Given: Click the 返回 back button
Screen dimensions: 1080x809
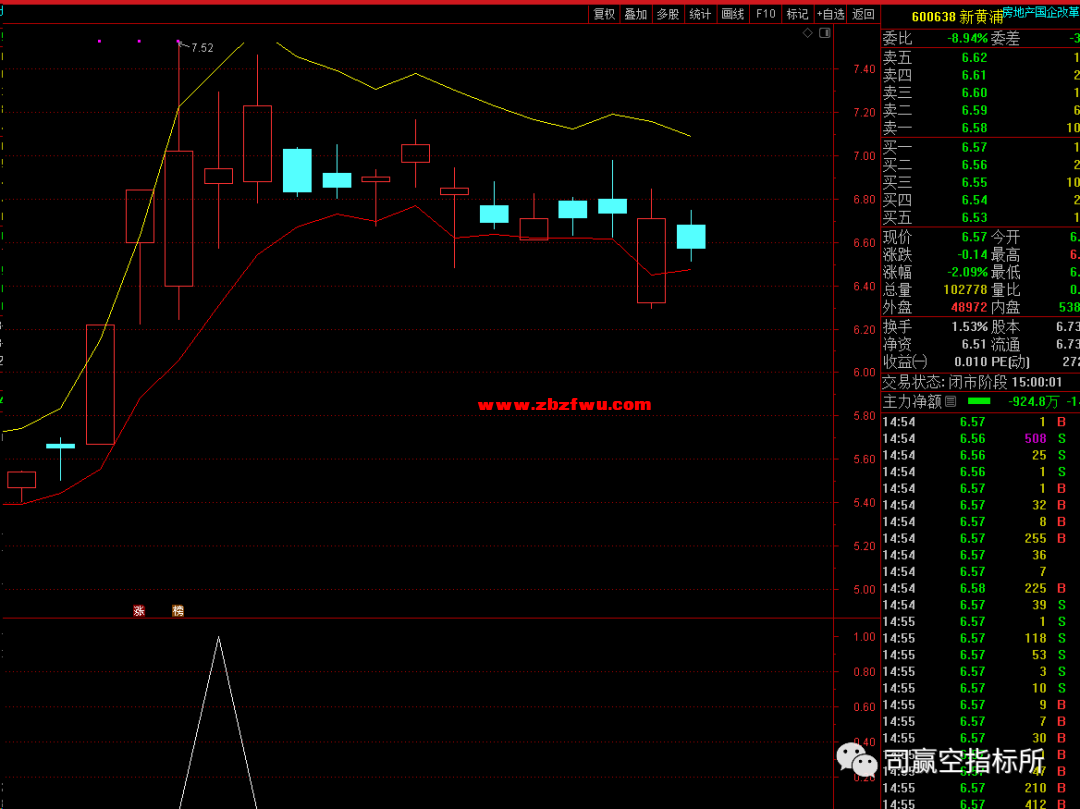Looking at the screenshot, I should (x=863, y=14).
